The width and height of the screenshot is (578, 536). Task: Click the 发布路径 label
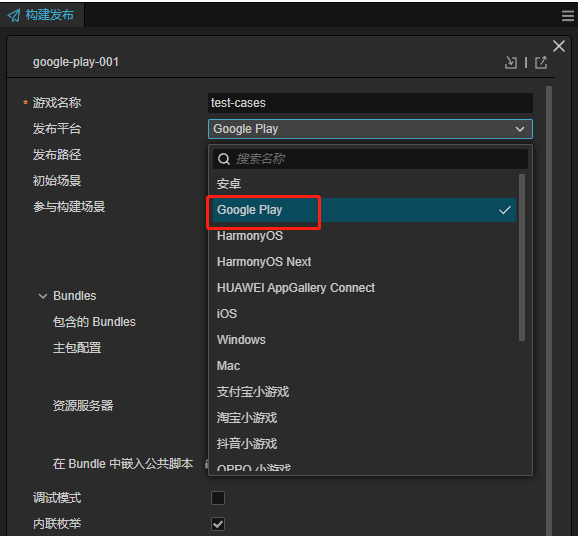click(x=57, y=155)
